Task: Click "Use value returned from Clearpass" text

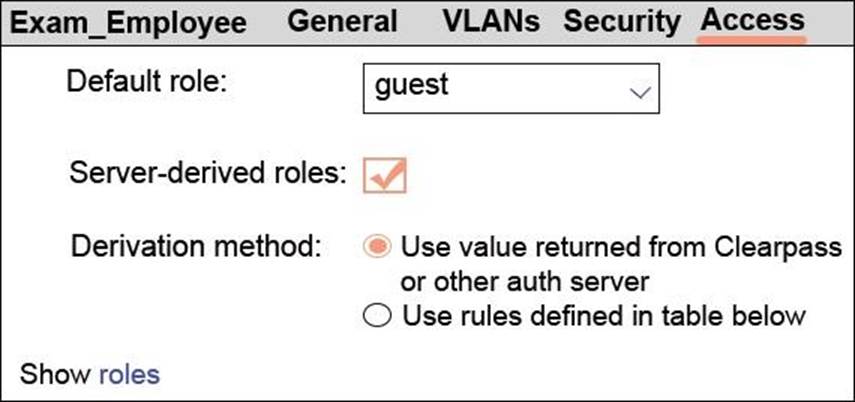Action: [621, 247]
